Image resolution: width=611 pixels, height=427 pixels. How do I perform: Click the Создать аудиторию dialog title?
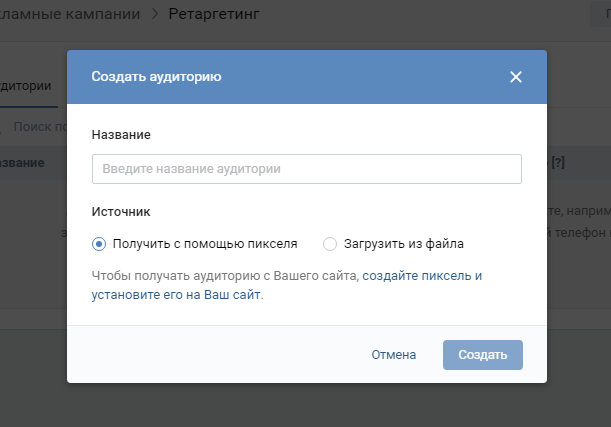click(157, 76)
